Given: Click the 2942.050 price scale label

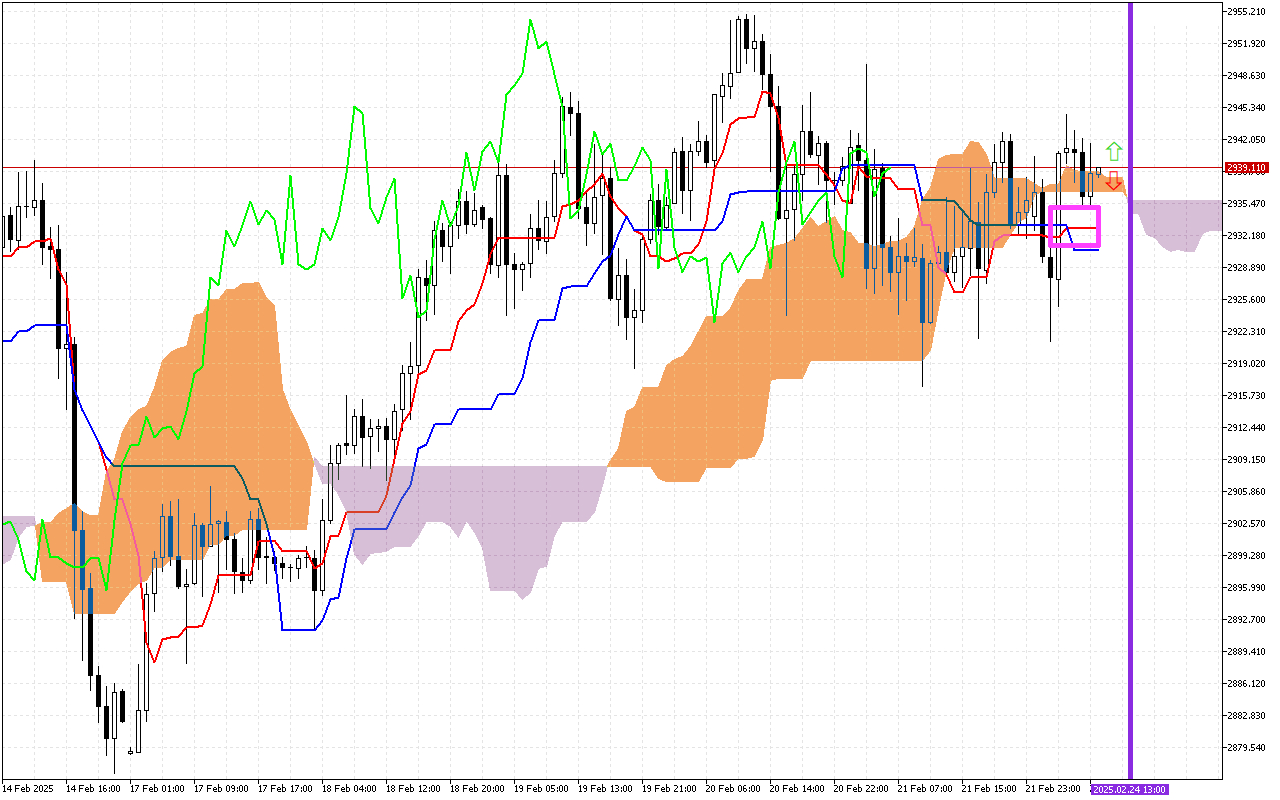Looking at the screenshot, I should 1247,140.
